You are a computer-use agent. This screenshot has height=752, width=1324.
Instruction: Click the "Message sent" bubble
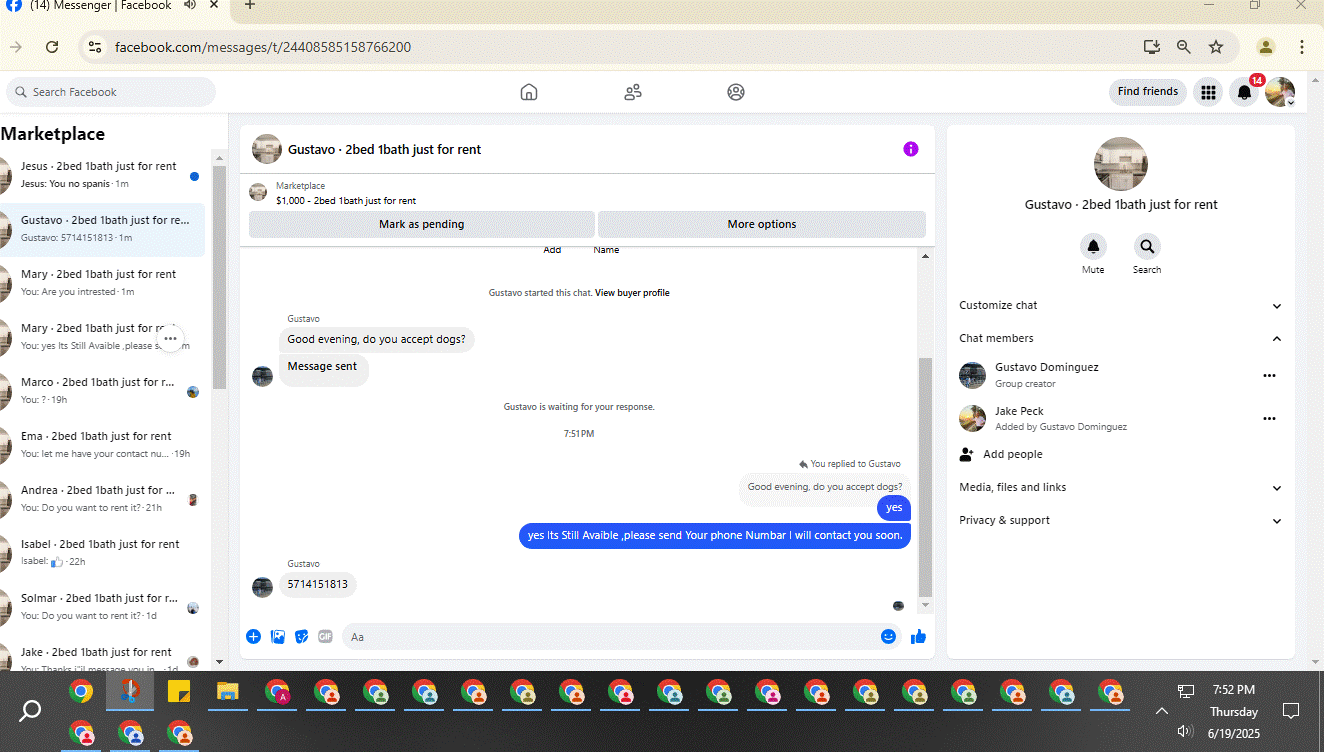(323, 367)
